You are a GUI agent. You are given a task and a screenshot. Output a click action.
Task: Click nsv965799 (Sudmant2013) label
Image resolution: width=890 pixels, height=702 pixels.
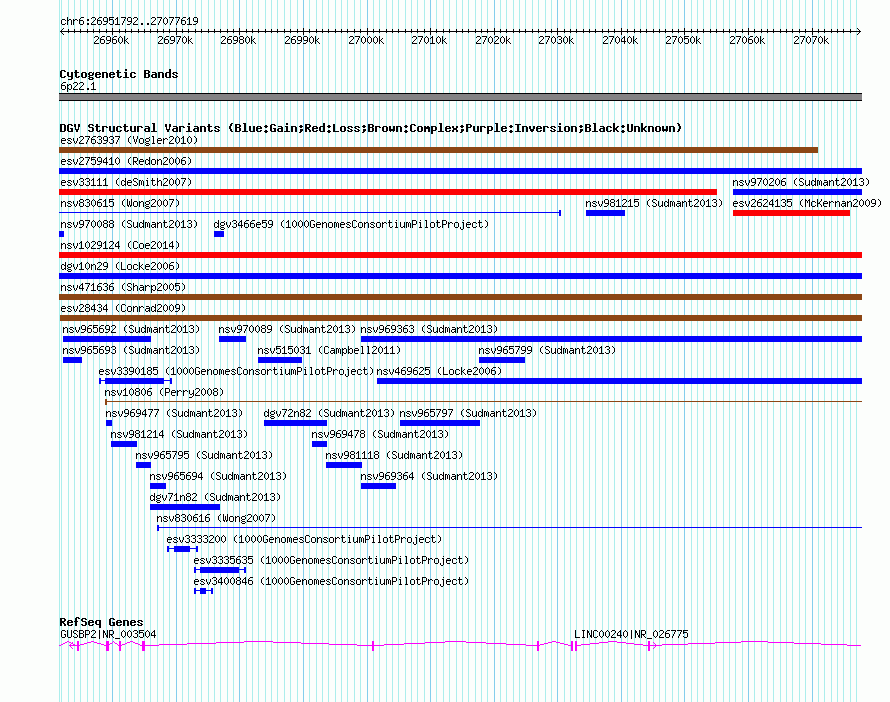click(x=547, y=350)
